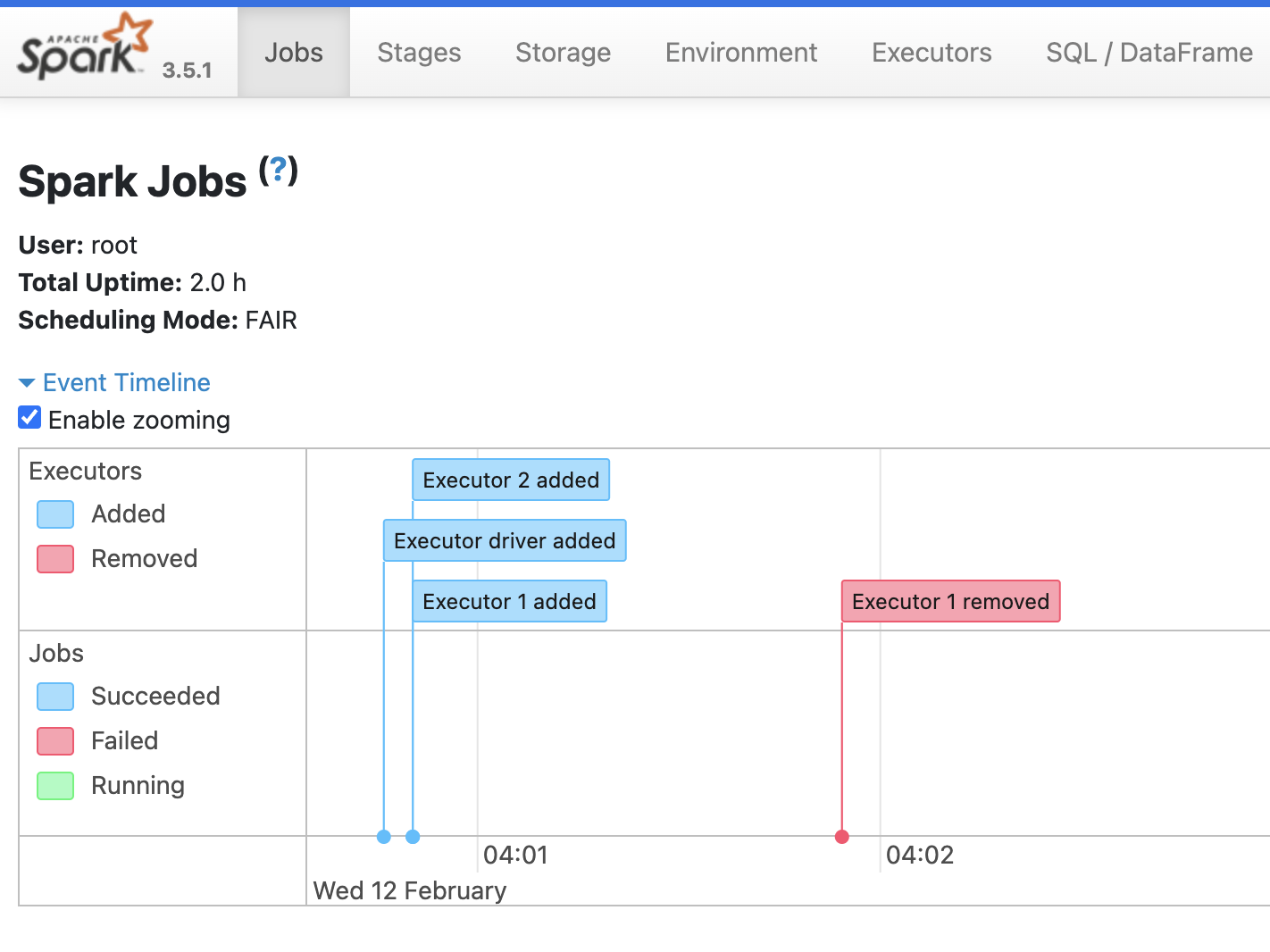This screenshot has height=952, width=1270.
Task: Click the Executor driver added event box
Action: pyautogui.click(x=504, y=540)
